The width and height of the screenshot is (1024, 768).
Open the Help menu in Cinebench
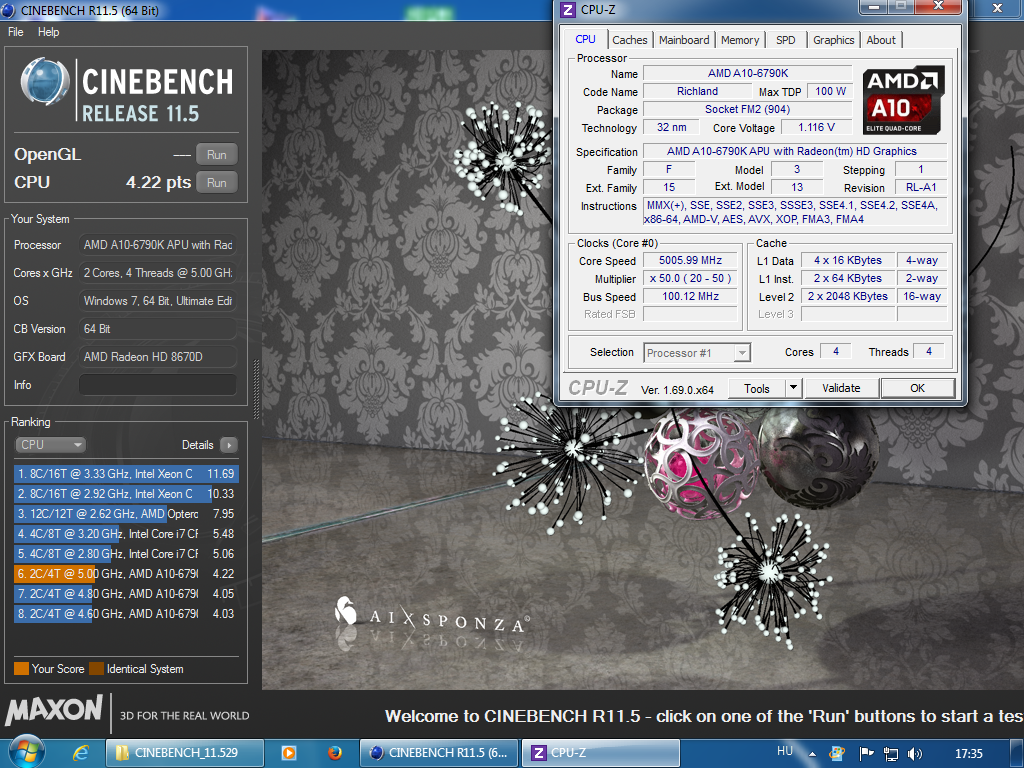pyautogui.click(x=48, y=32)
